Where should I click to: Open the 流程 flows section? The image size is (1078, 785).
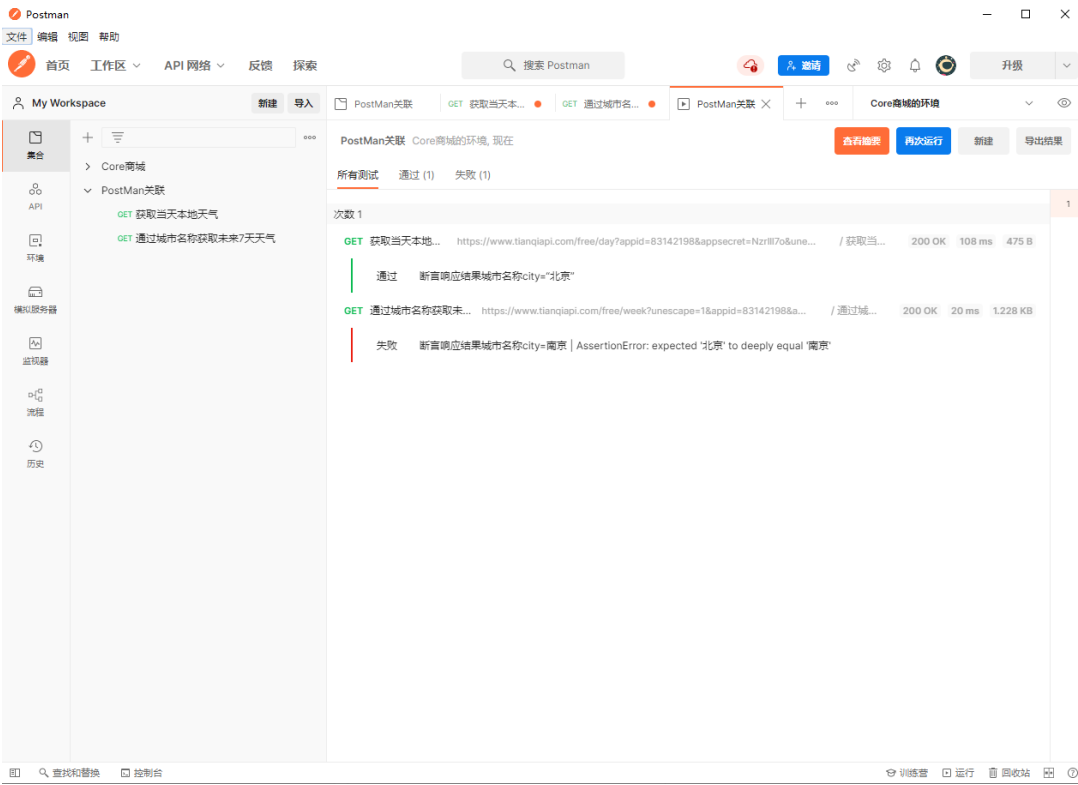[x=35, y=403]
